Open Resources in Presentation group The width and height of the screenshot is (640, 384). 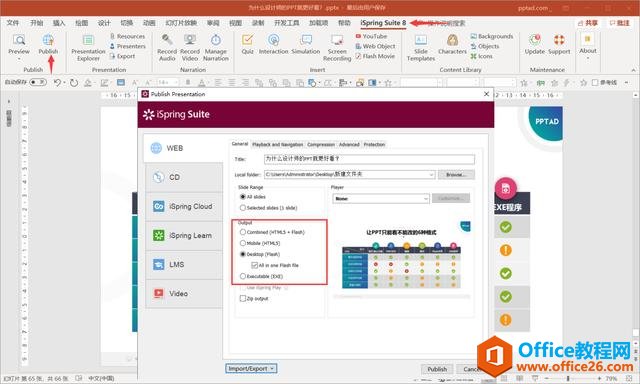pos(127,36)
